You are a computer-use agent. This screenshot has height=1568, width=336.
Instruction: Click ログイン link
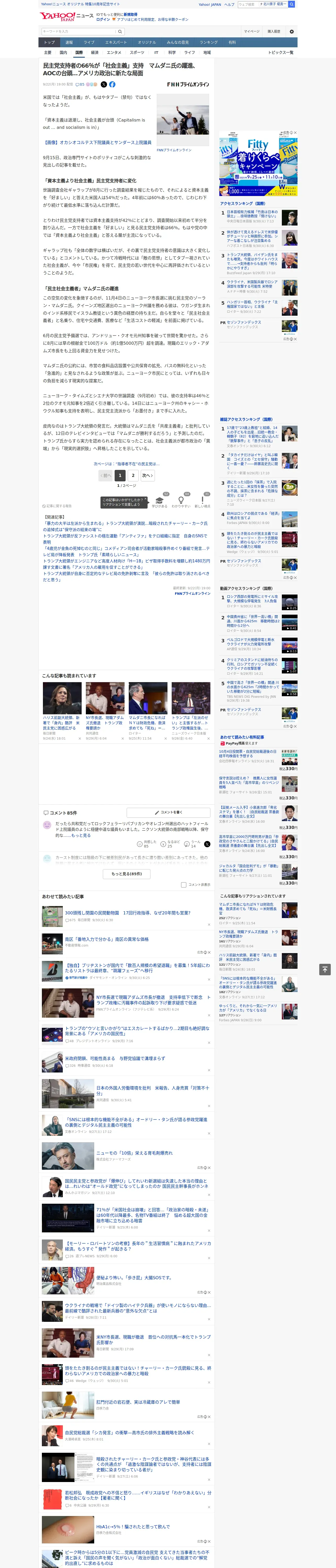pos(103,20)
